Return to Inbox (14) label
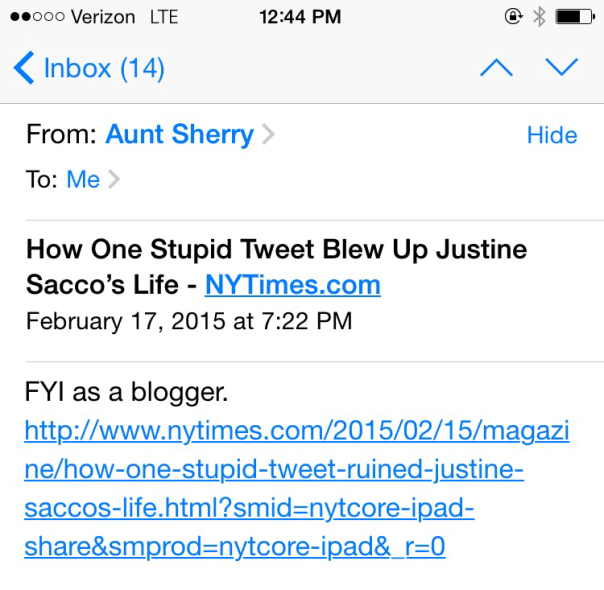The image size is (604, 590). 104,68
